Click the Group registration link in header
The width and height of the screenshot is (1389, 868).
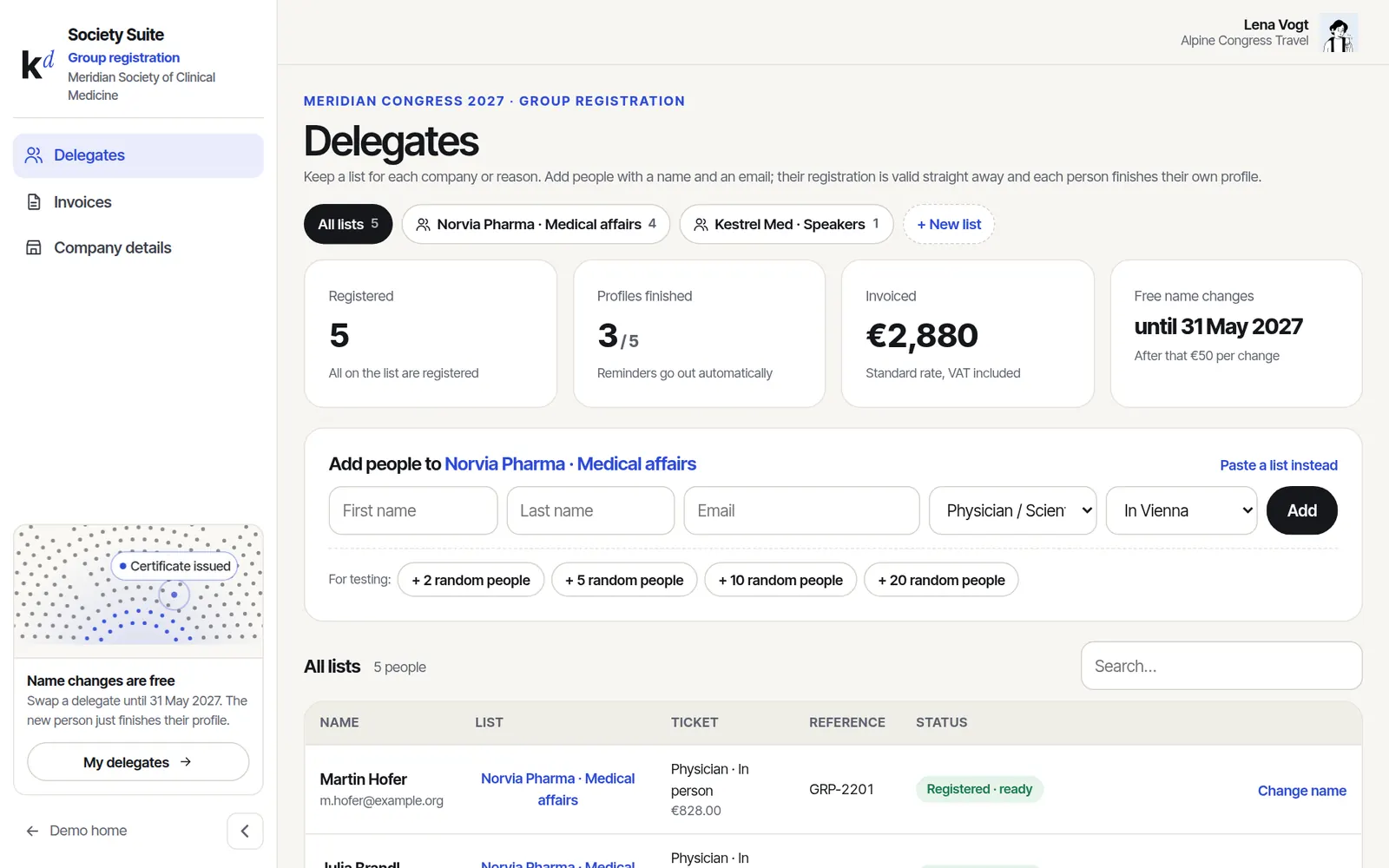coord(124,57)
